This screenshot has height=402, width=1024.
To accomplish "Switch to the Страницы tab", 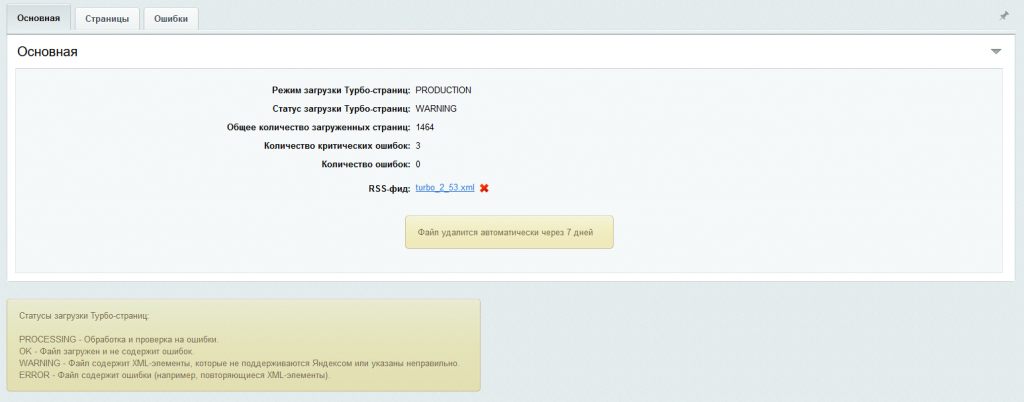I will (x=106, y=18).
